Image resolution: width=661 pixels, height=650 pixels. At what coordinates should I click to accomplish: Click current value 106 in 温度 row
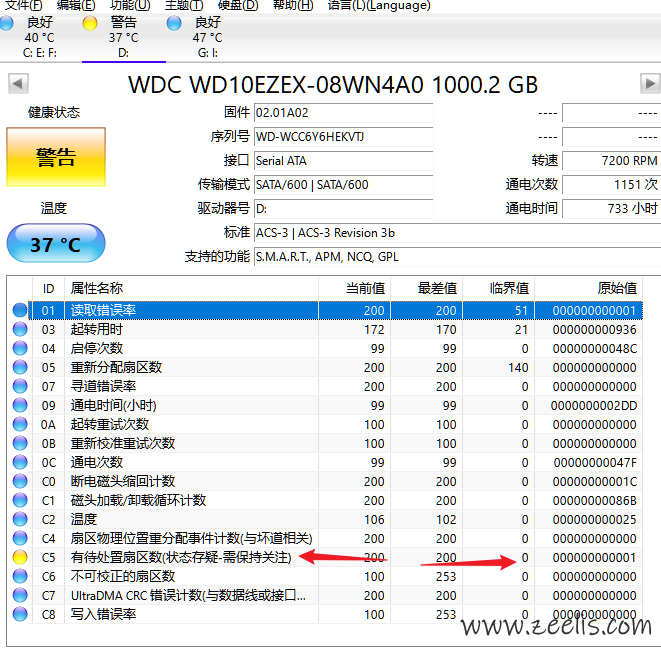tap(374, 519)
